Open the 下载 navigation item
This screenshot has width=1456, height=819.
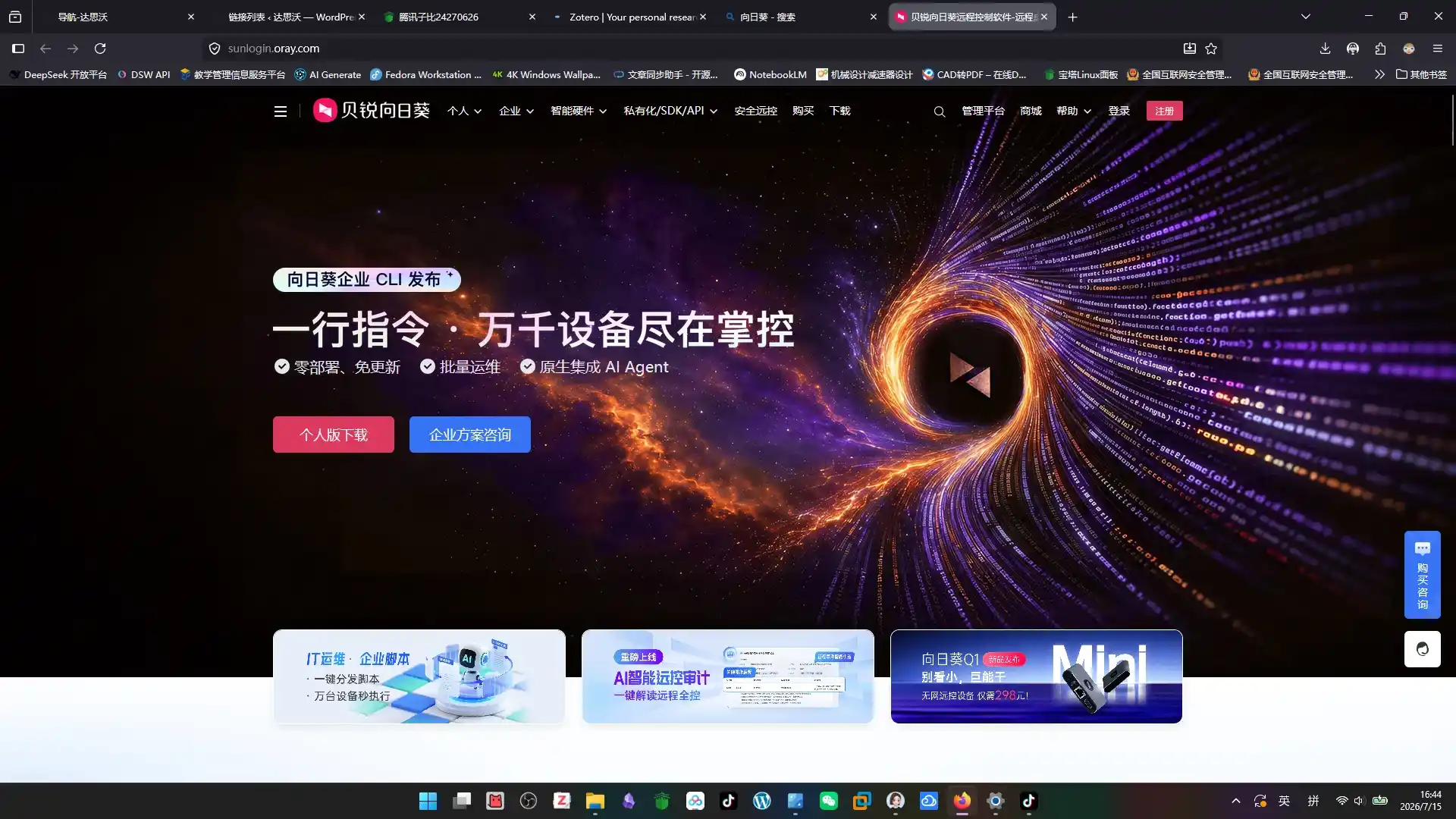839,111
